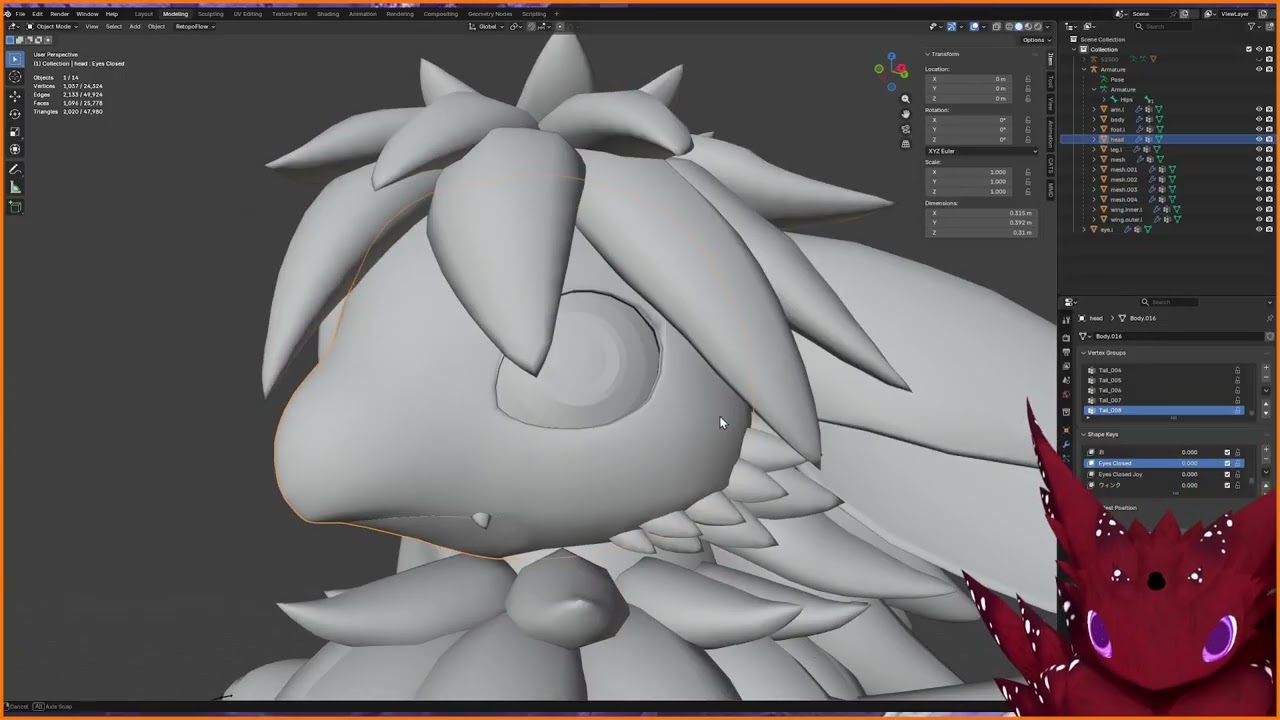Select the Rotate tool
1280x720 pixels.
15,113
